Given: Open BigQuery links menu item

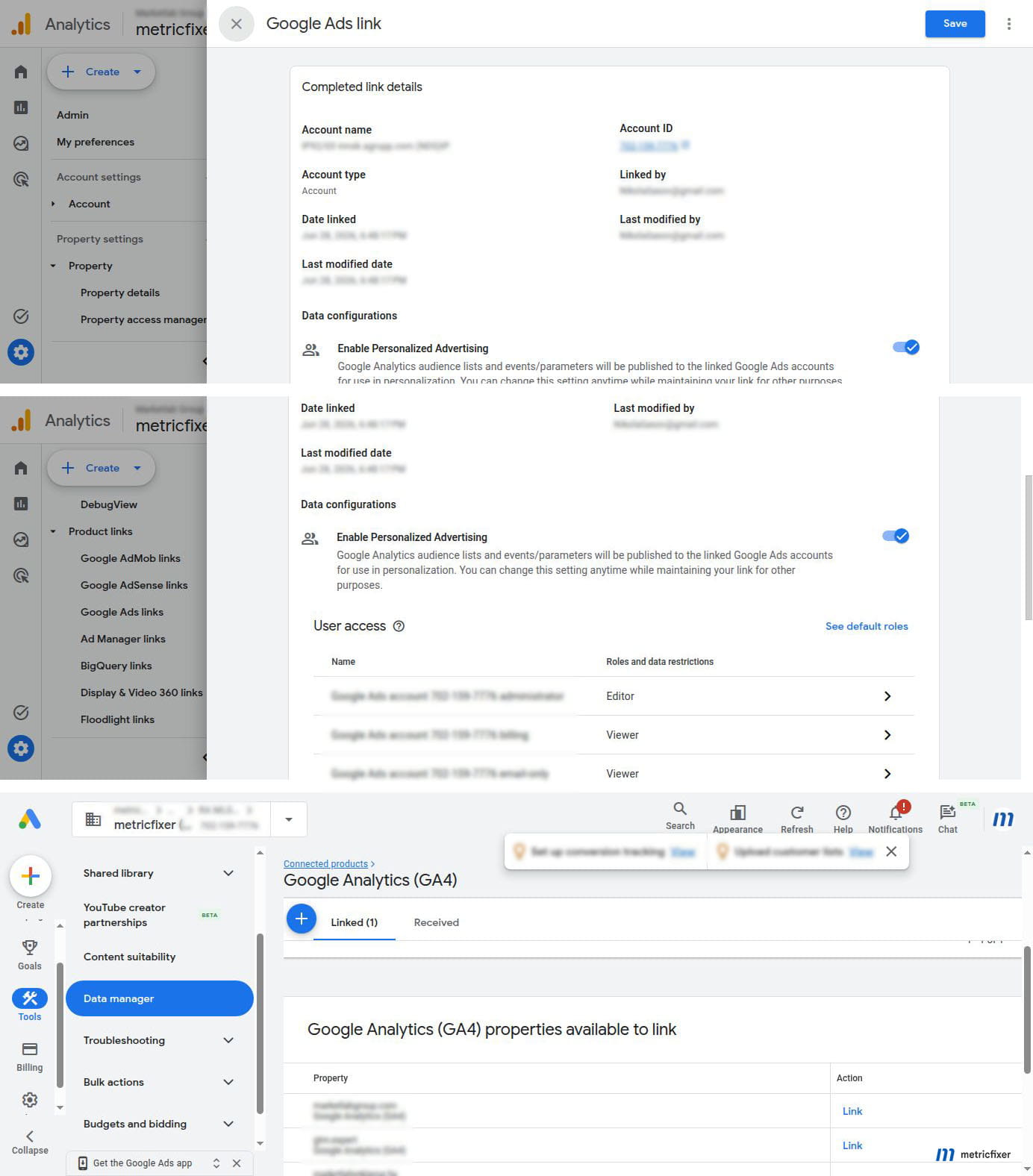Looking at the screenshot, I should pos(116,666).
